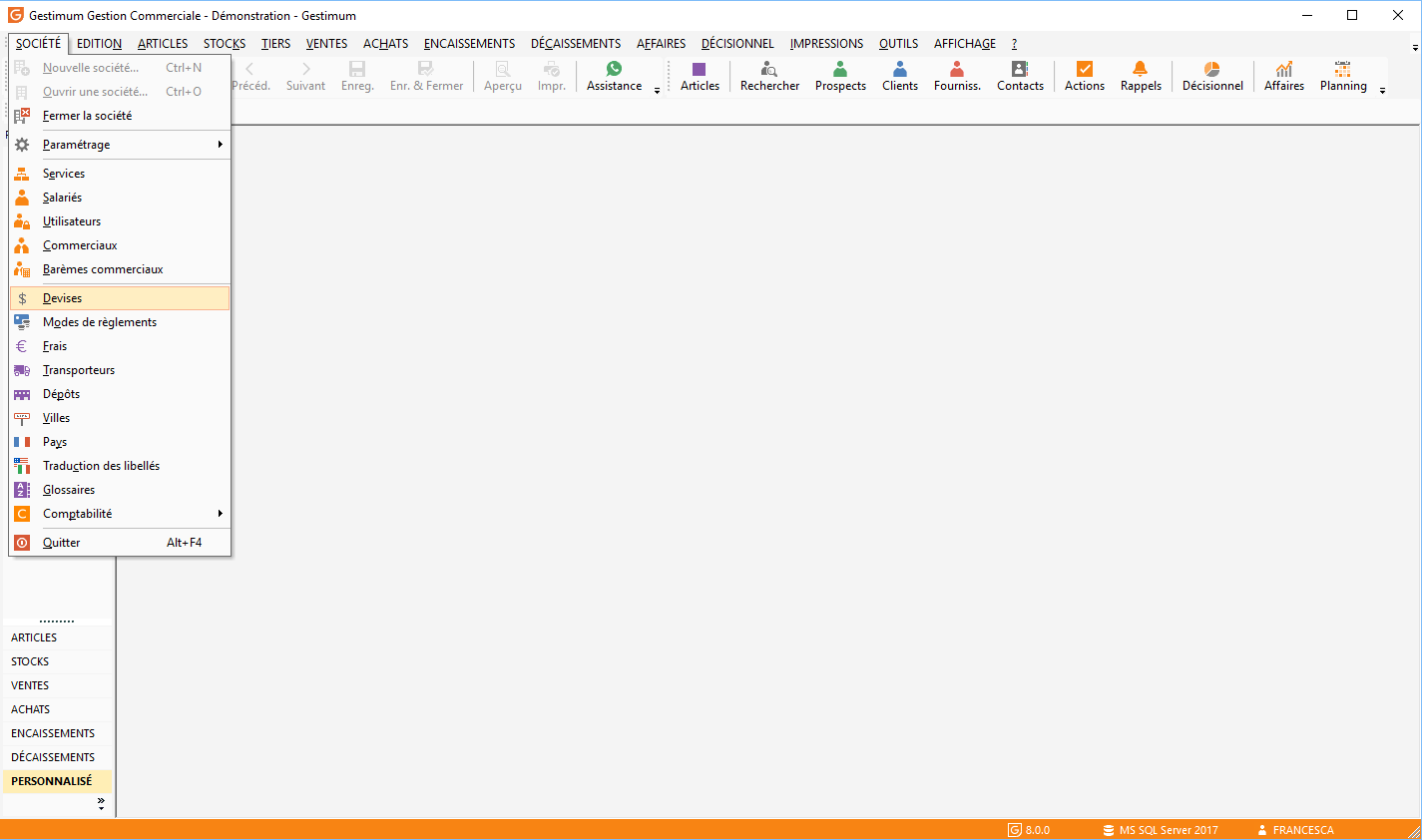Select Dépôts menu entry
The height and width of the screenshot is (840, 1422).
[120, 394]
